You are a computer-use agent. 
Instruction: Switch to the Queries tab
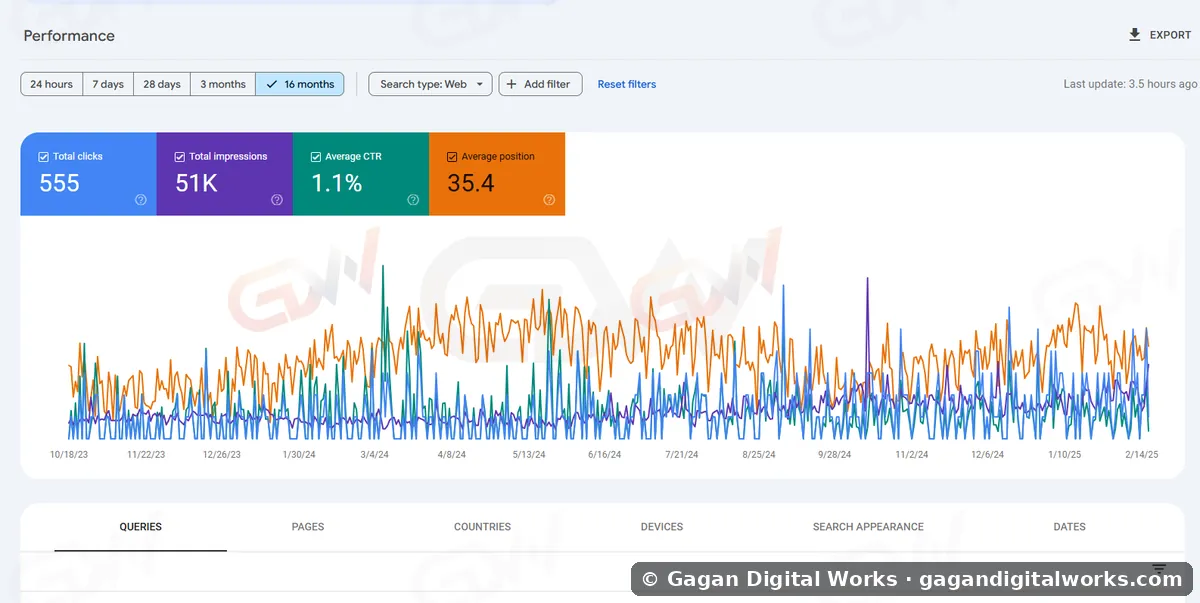(x=141, y=527)
